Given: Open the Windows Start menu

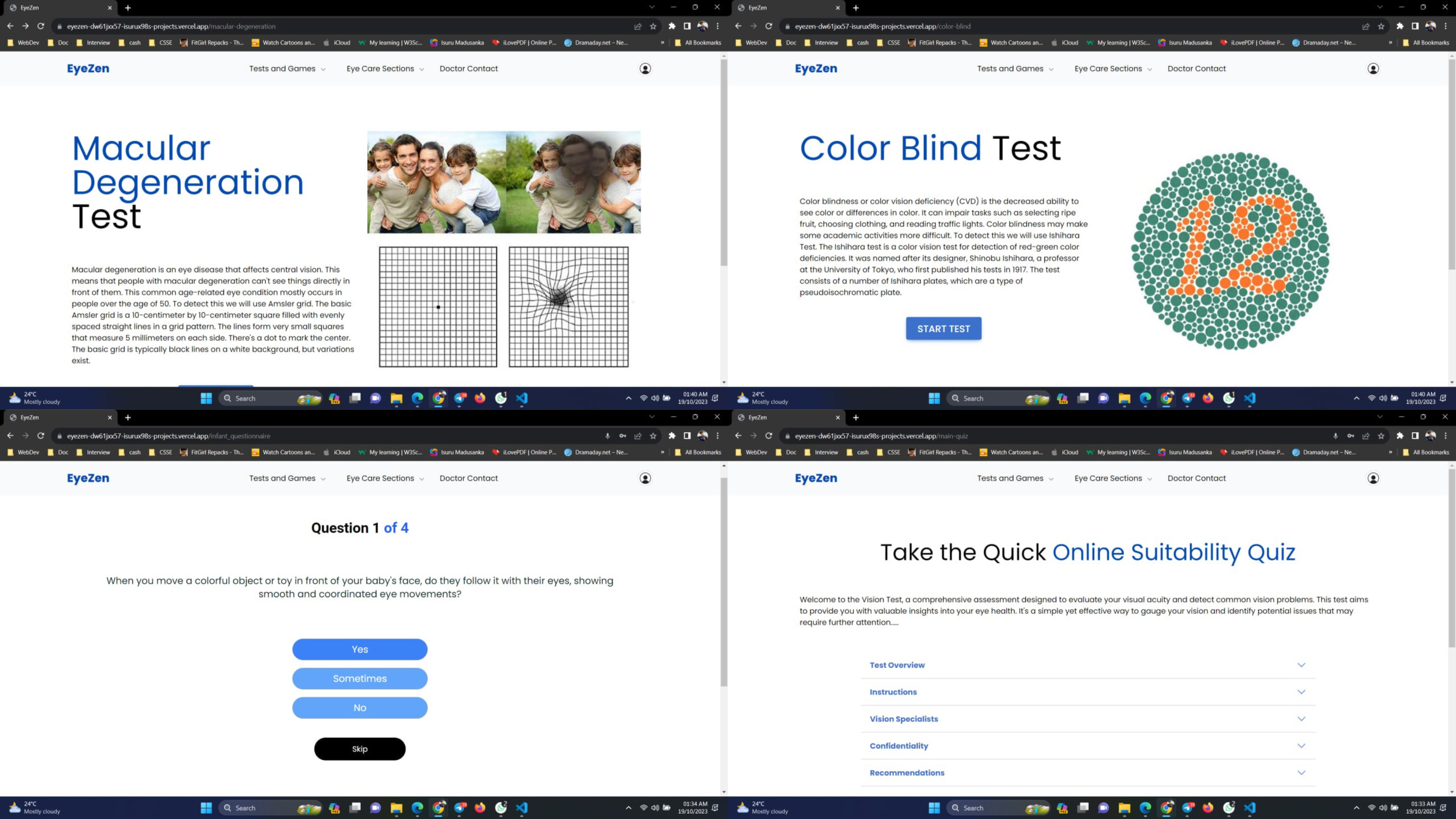Looking at the screenshot, I should (206, 398).
